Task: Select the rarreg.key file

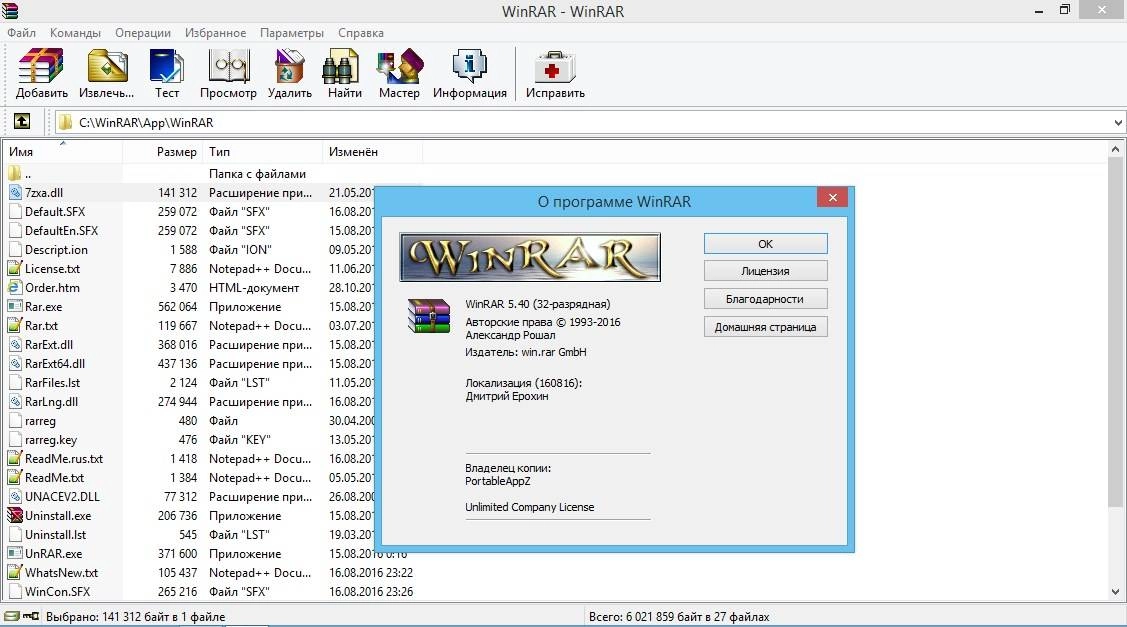Action: pos(51,440)
